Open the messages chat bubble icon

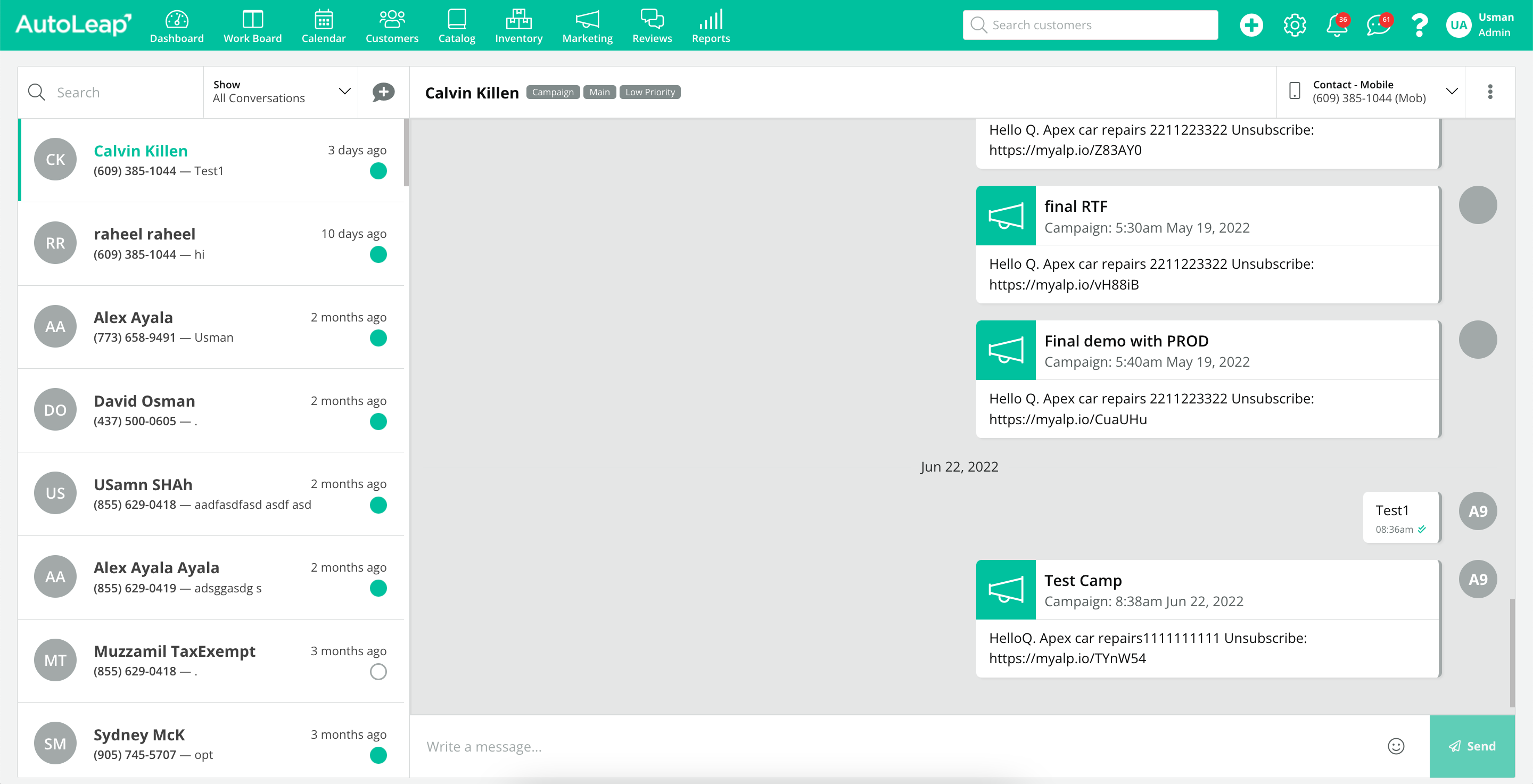click(1378, 25)
